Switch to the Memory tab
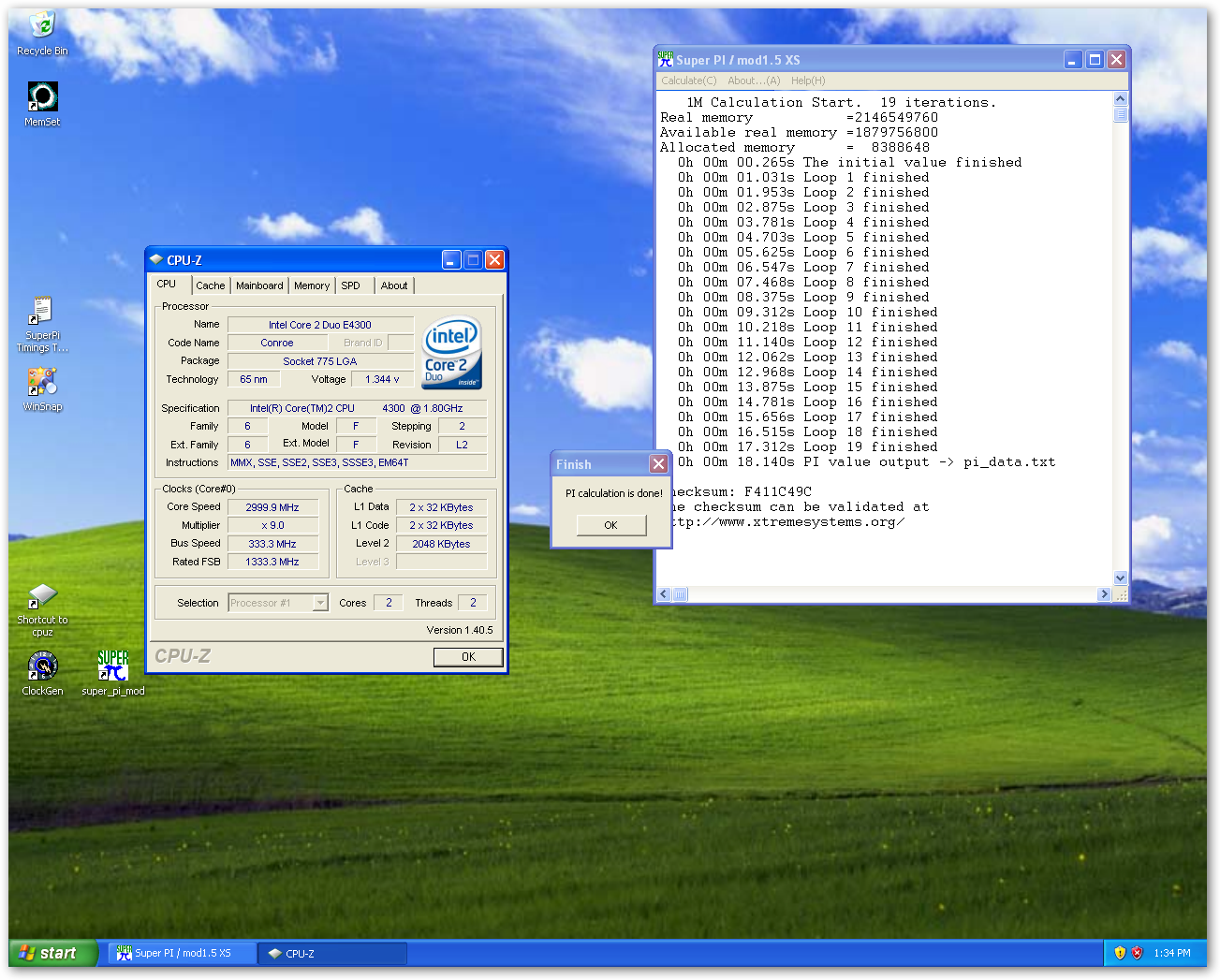This screenshot has height=980, width=1220. click(312, 285)
